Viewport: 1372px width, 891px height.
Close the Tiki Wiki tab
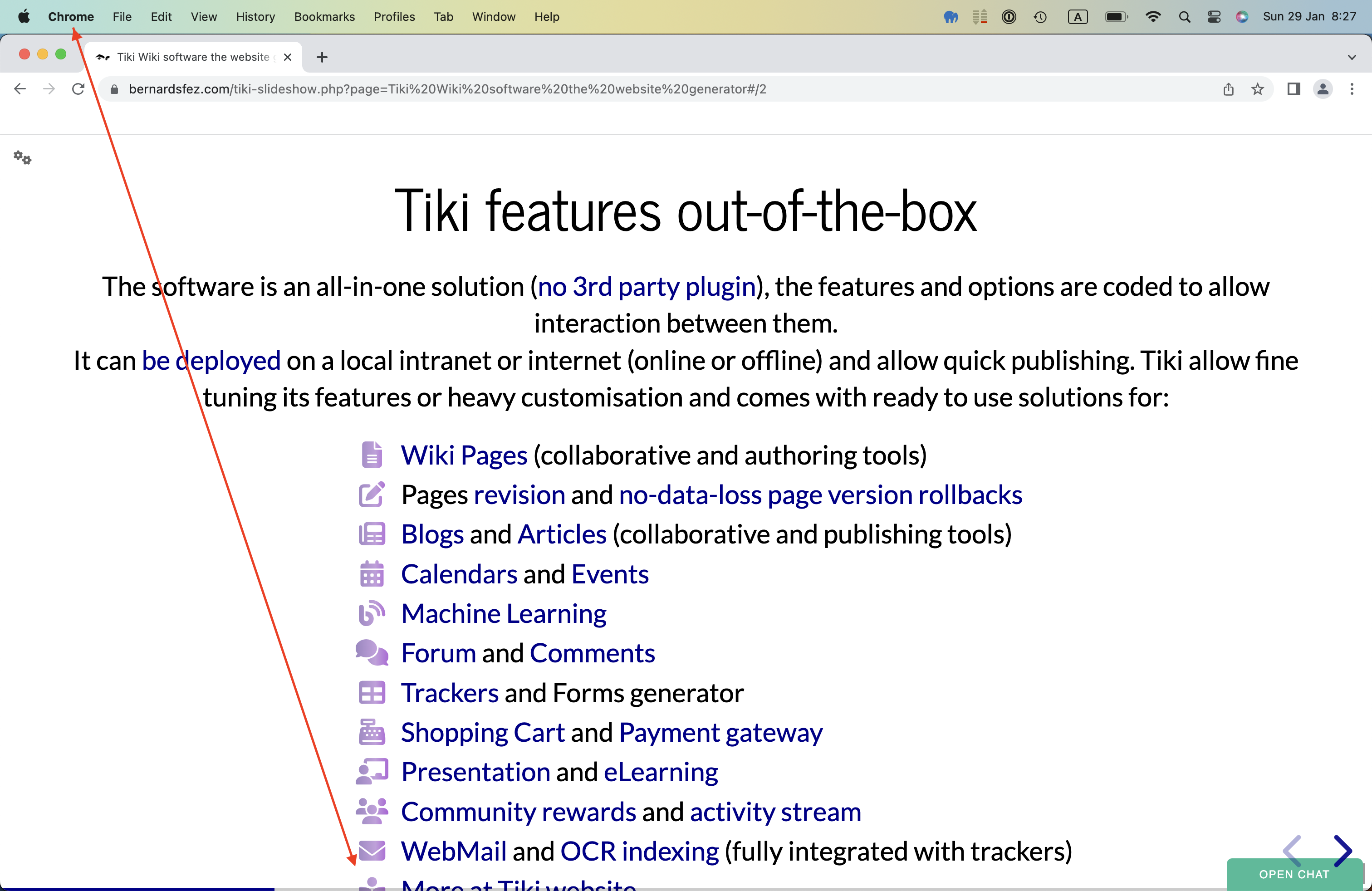click(x=288, y=57)
